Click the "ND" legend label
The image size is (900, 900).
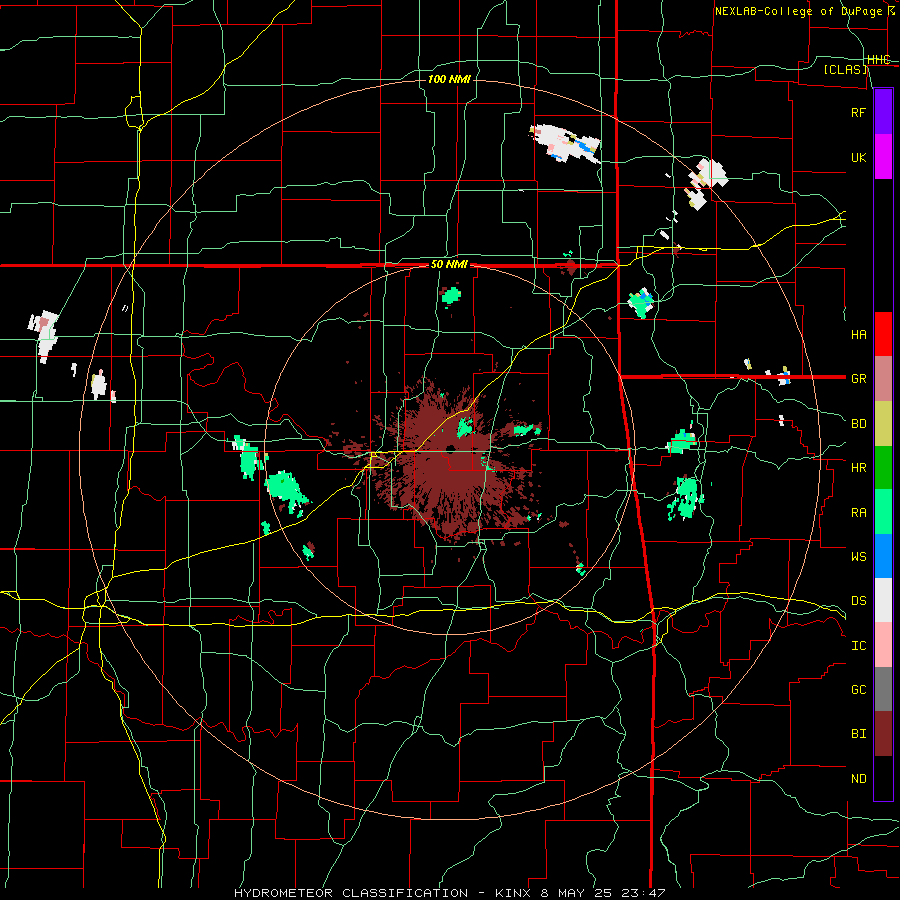coord(858,779)
